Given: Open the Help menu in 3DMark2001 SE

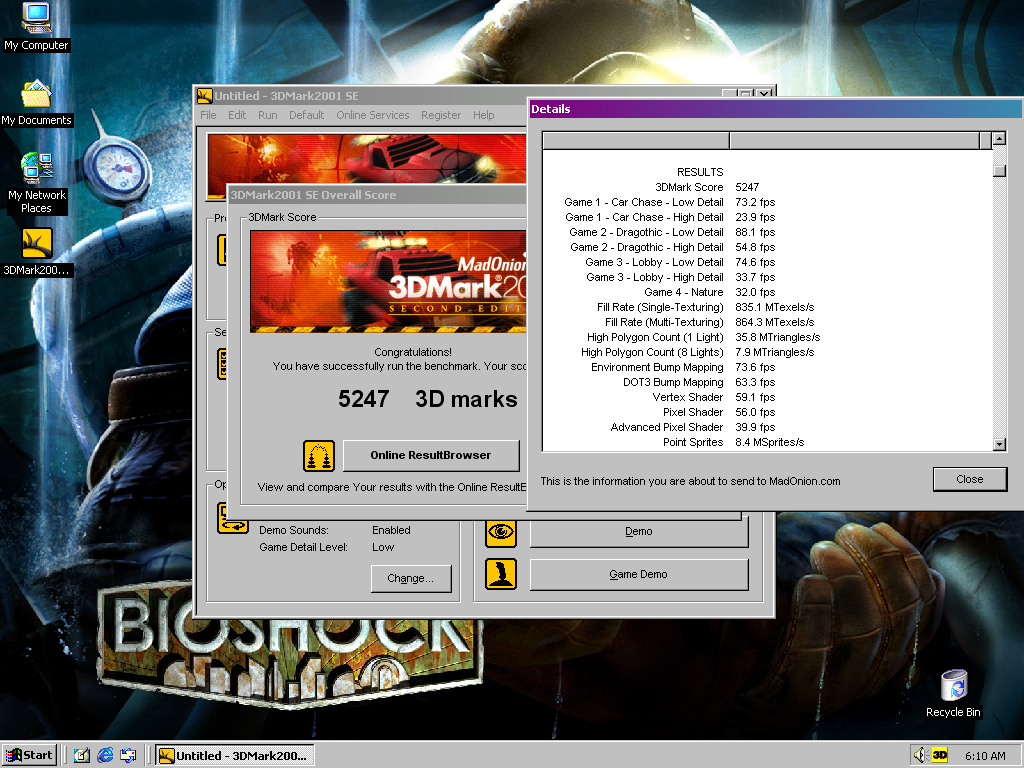Looking at the screenshot, I should (483, 115).
